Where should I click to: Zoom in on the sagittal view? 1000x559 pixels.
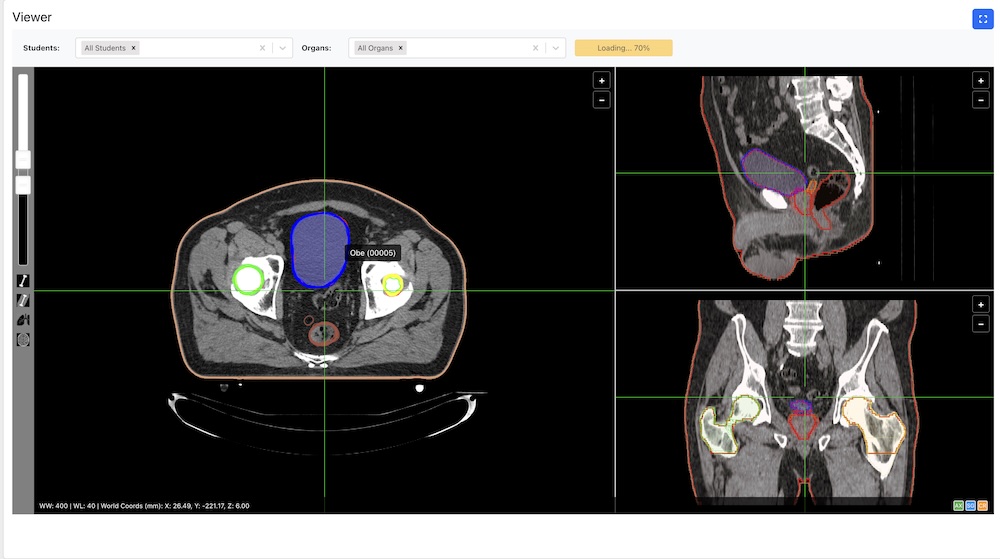pos(980,80)
